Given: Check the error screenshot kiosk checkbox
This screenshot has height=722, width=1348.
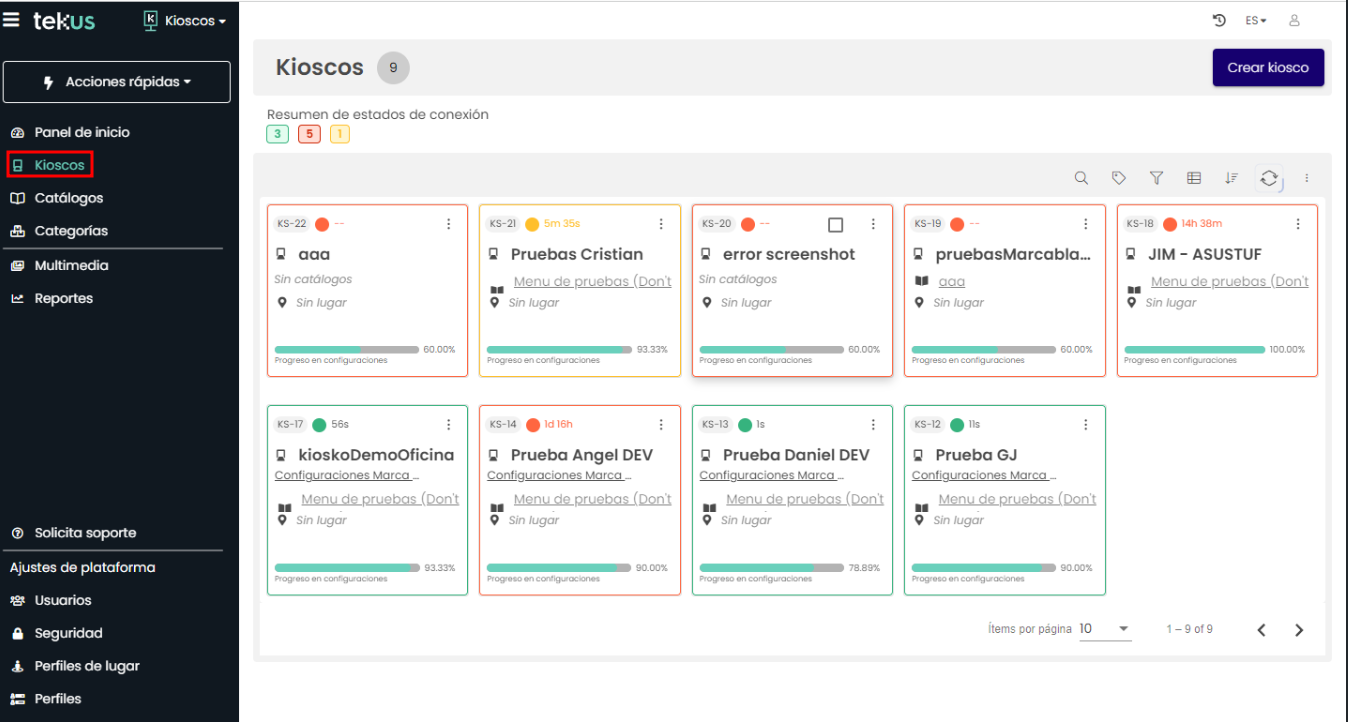Looking at the screenshot, I should pos(836,224).
